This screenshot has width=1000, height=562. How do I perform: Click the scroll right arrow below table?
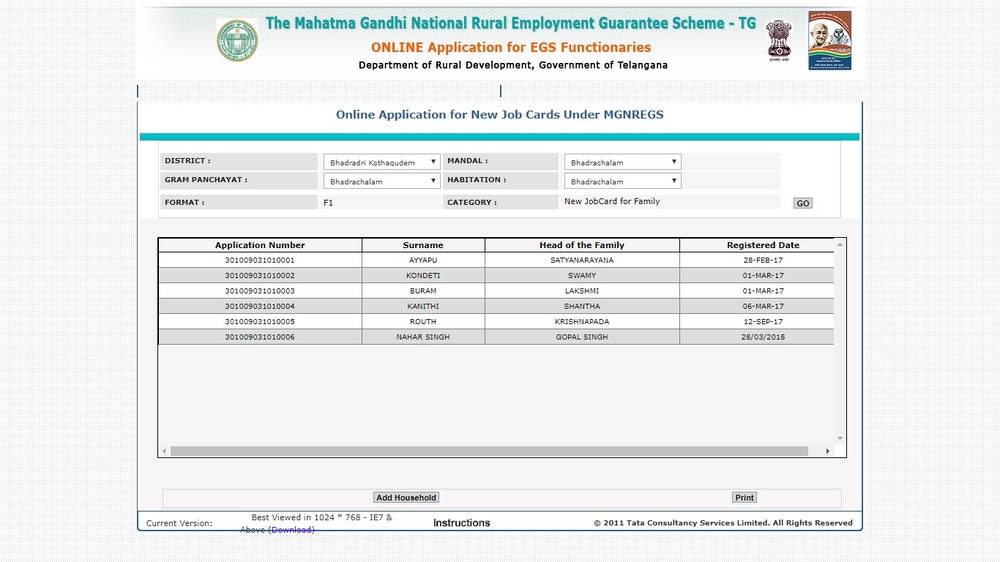pos(827,451)
